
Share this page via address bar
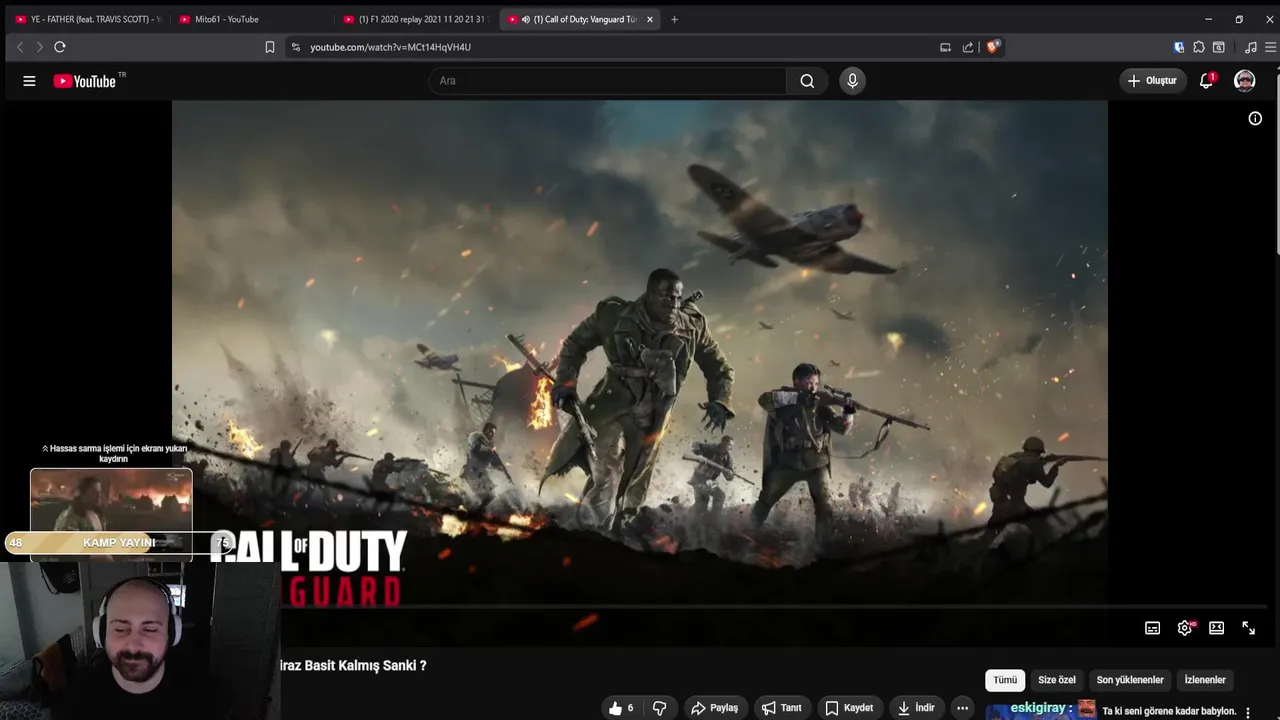tap(967, 47)
